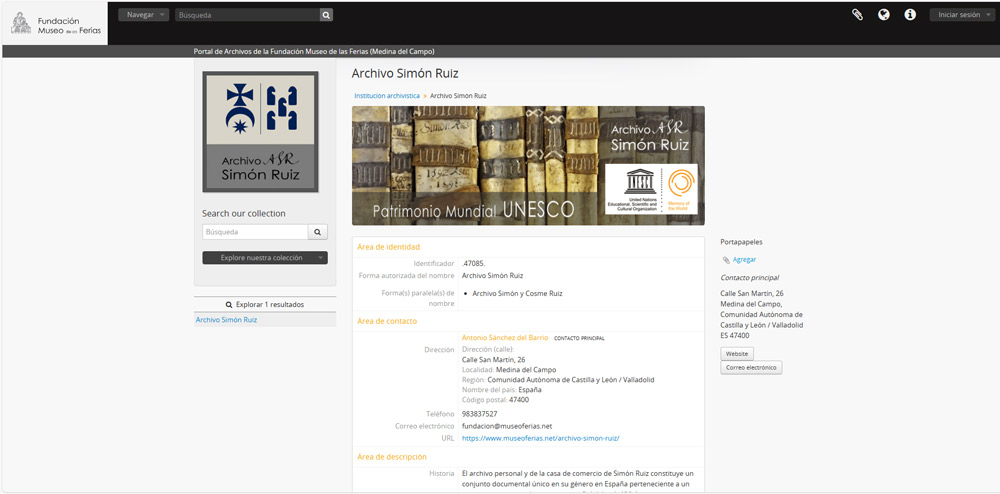Click the Portapapeles heading
Viewport: 1000px width, 494px height.
tap(741, 242)
